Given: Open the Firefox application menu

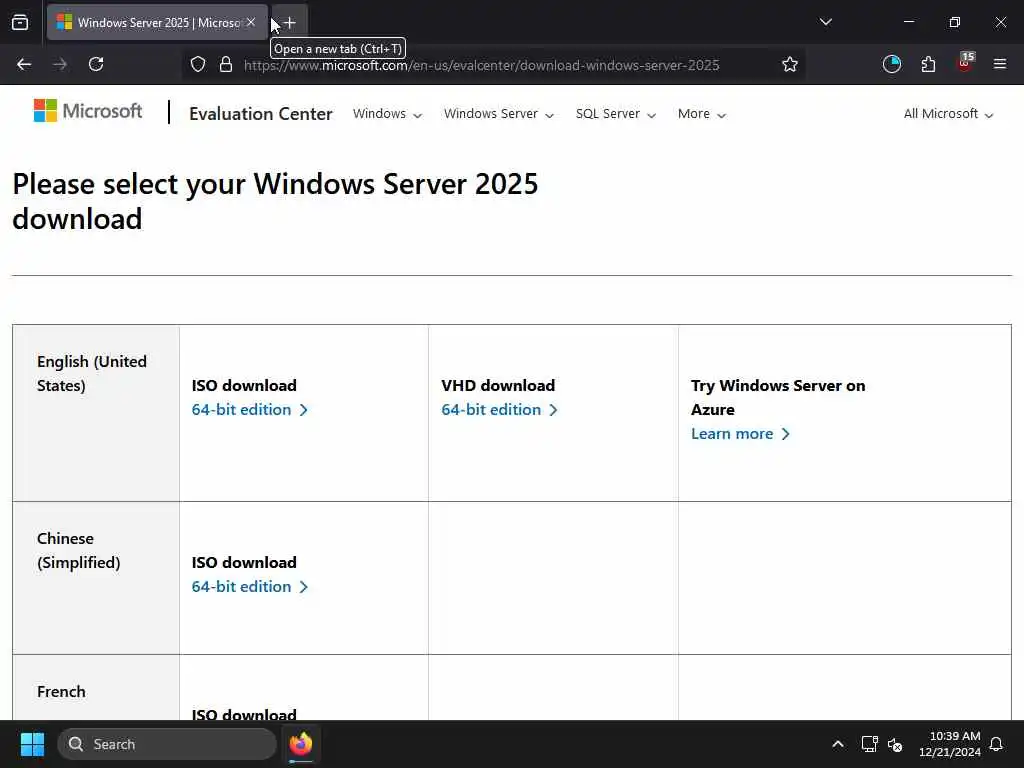Looking at the screenshot, I should [x=1000, y=64].
